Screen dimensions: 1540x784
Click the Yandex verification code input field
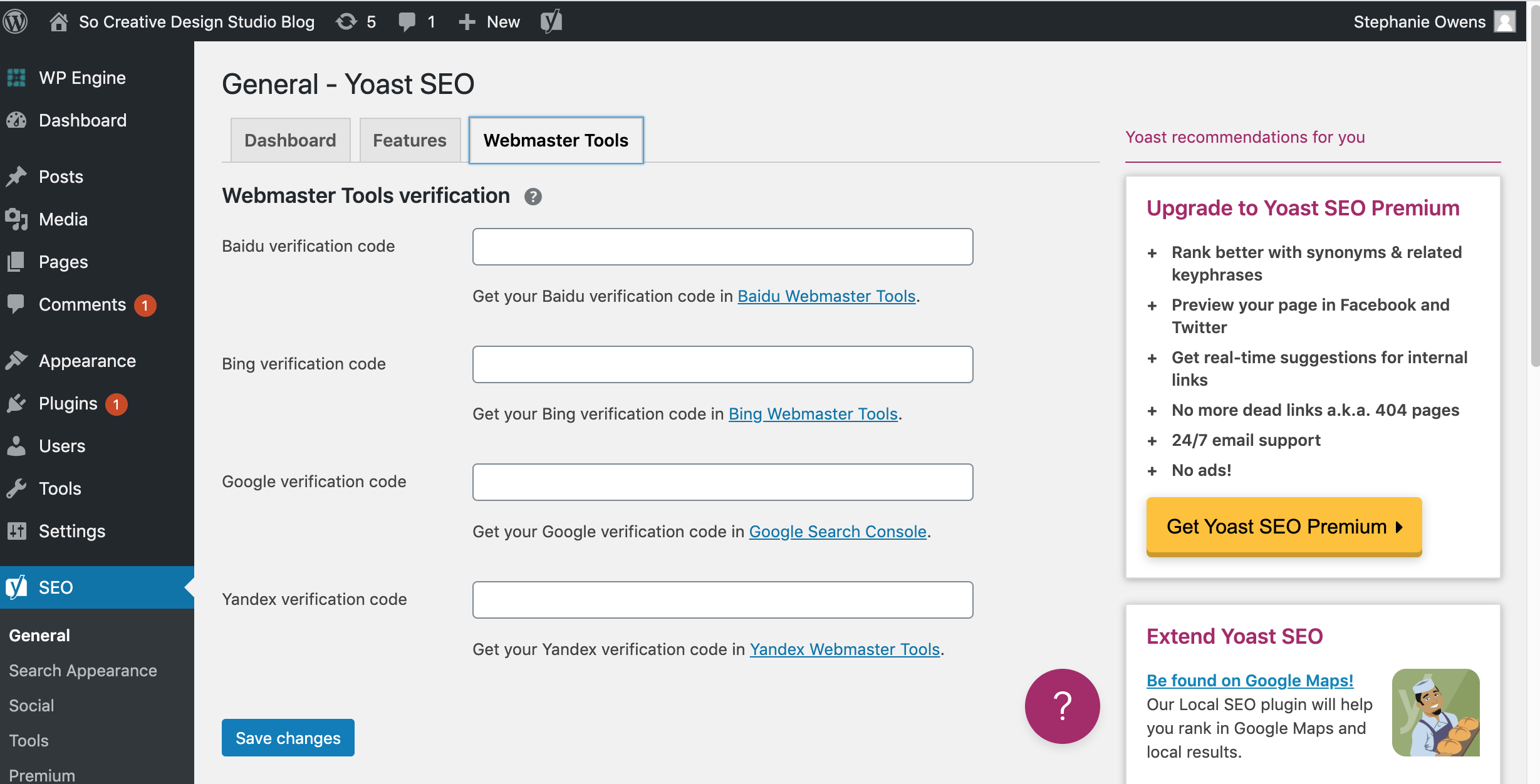point(723,600)
